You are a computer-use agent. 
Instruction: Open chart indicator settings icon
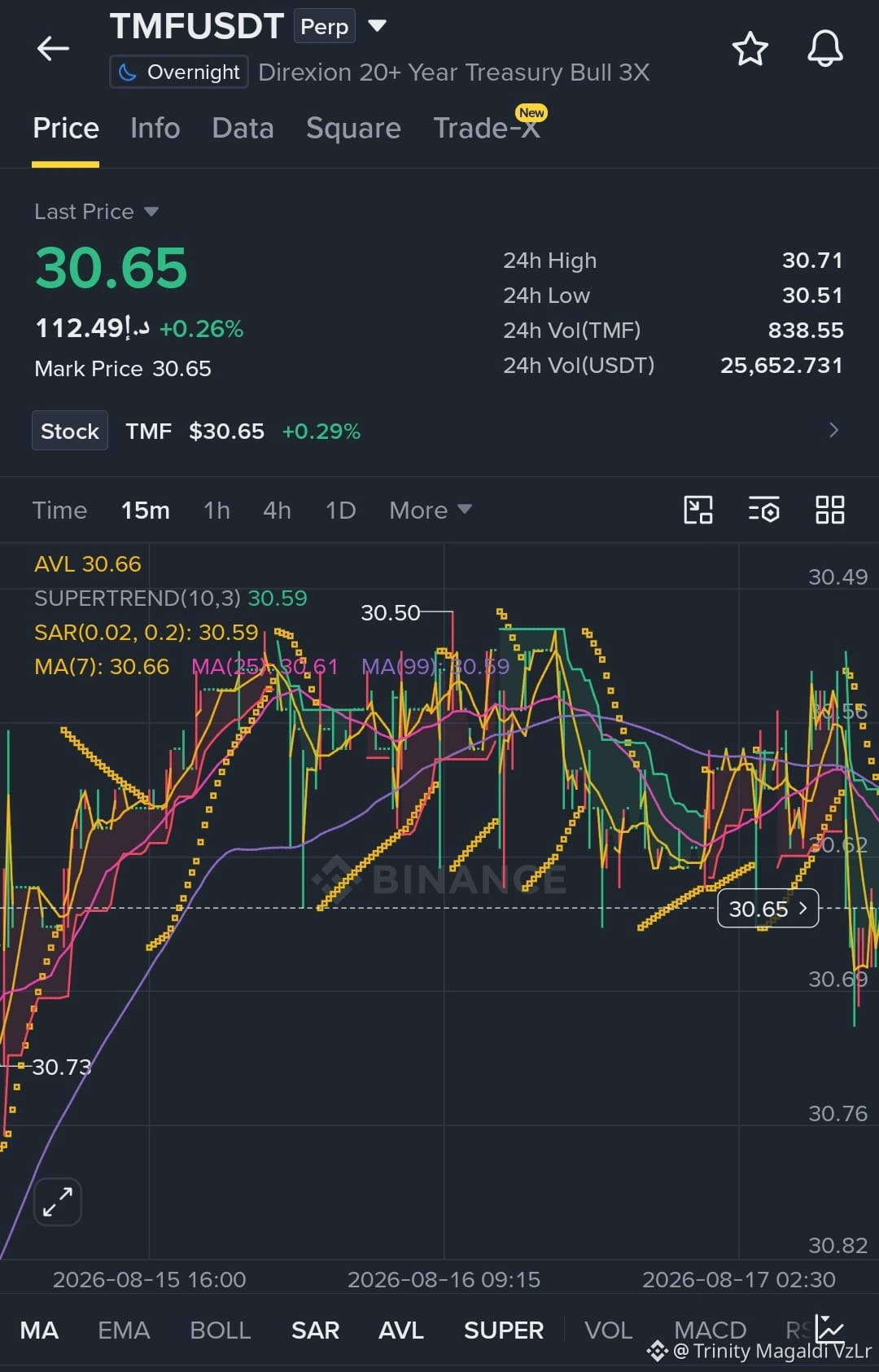click(764, 511)
